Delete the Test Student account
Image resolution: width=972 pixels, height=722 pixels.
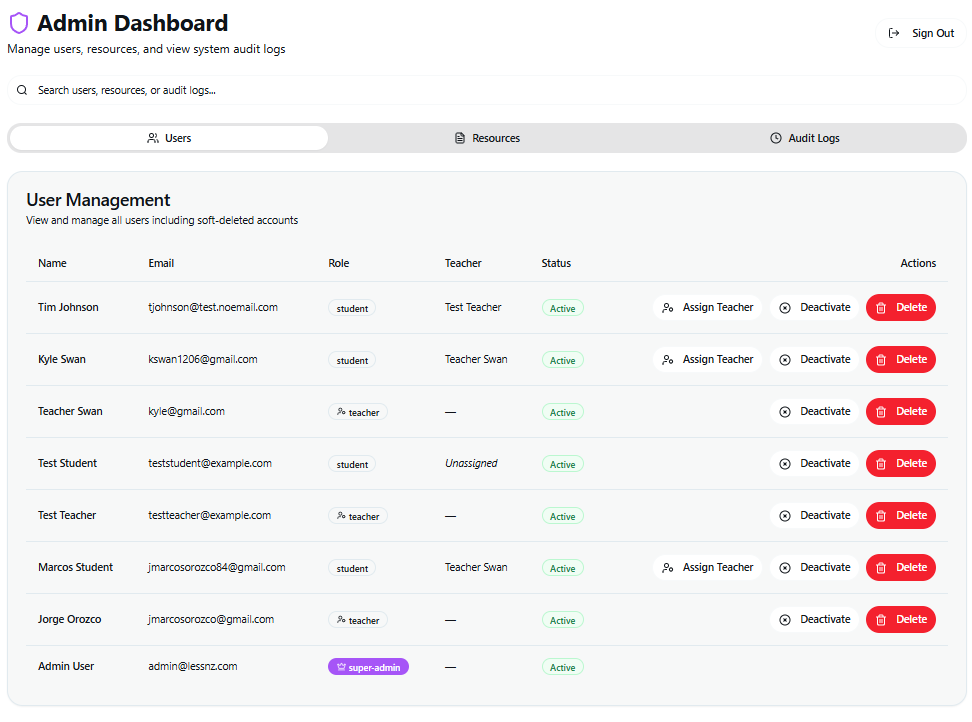(x=900, y=463)
